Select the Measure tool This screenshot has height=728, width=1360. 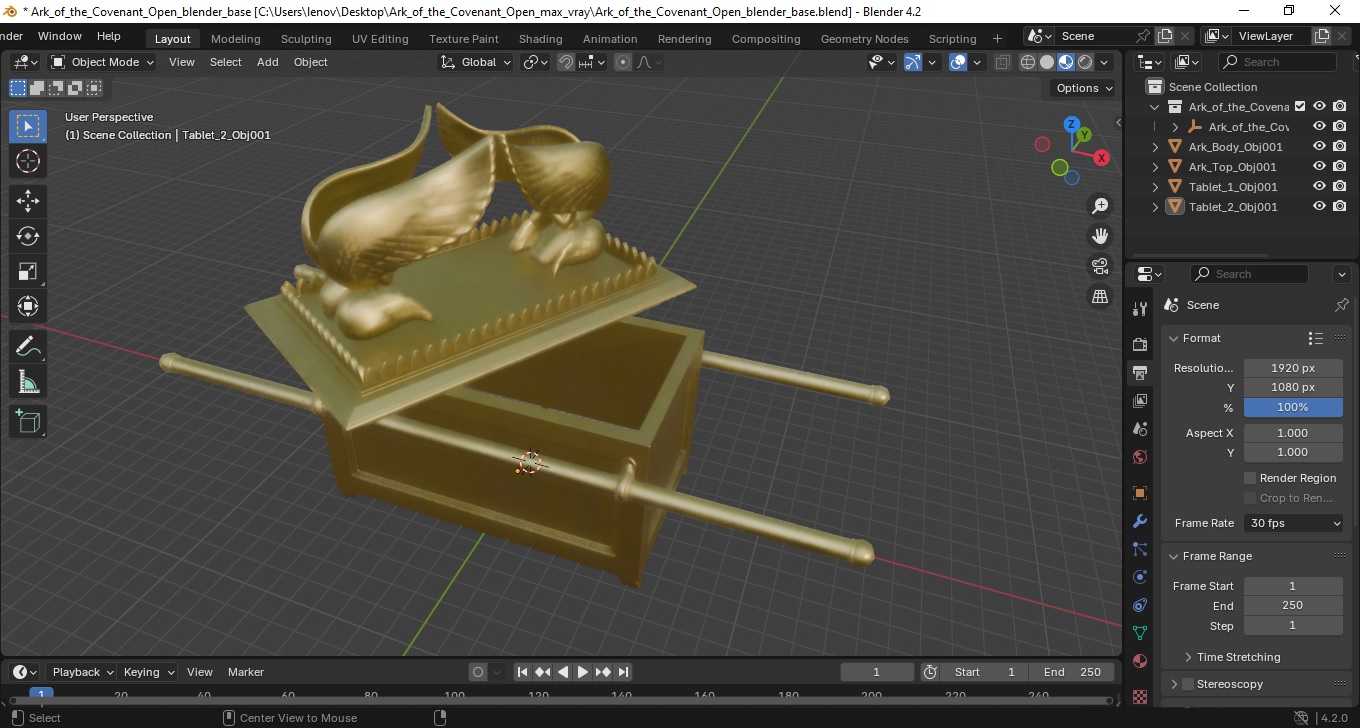(28, 382)
